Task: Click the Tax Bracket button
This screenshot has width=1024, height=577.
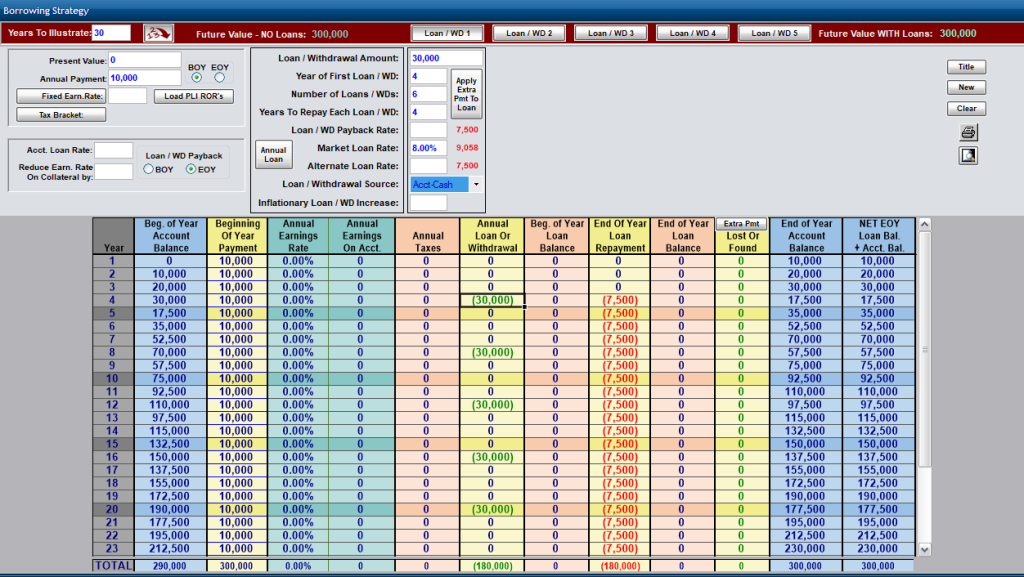Action: click(x=61, y=115)
